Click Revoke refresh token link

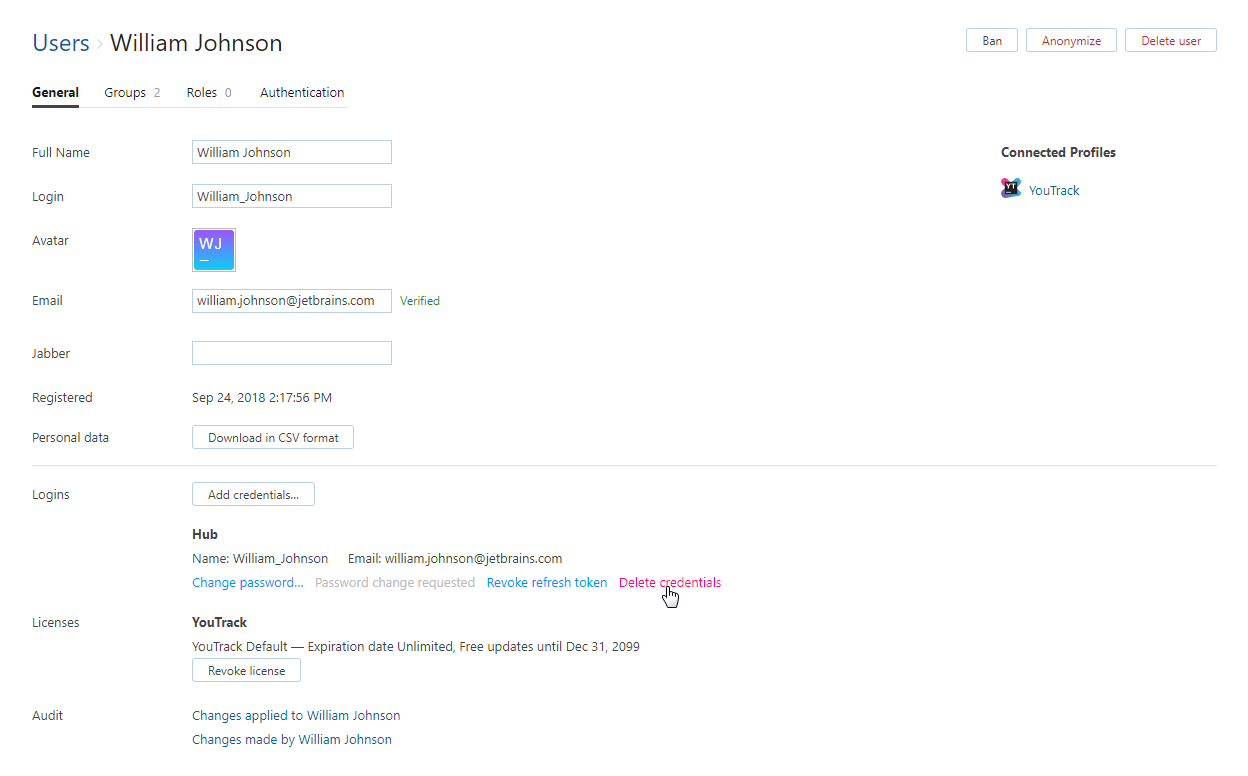pos(547,583)
